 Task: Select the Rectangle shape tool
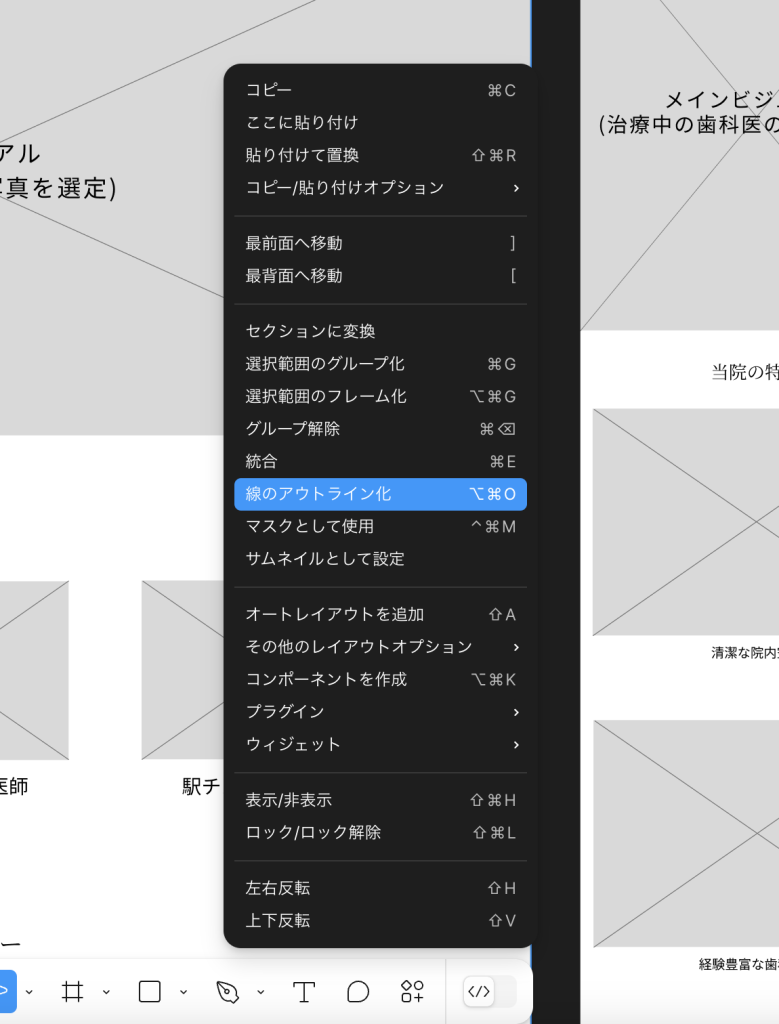click(x=149, y=991)
